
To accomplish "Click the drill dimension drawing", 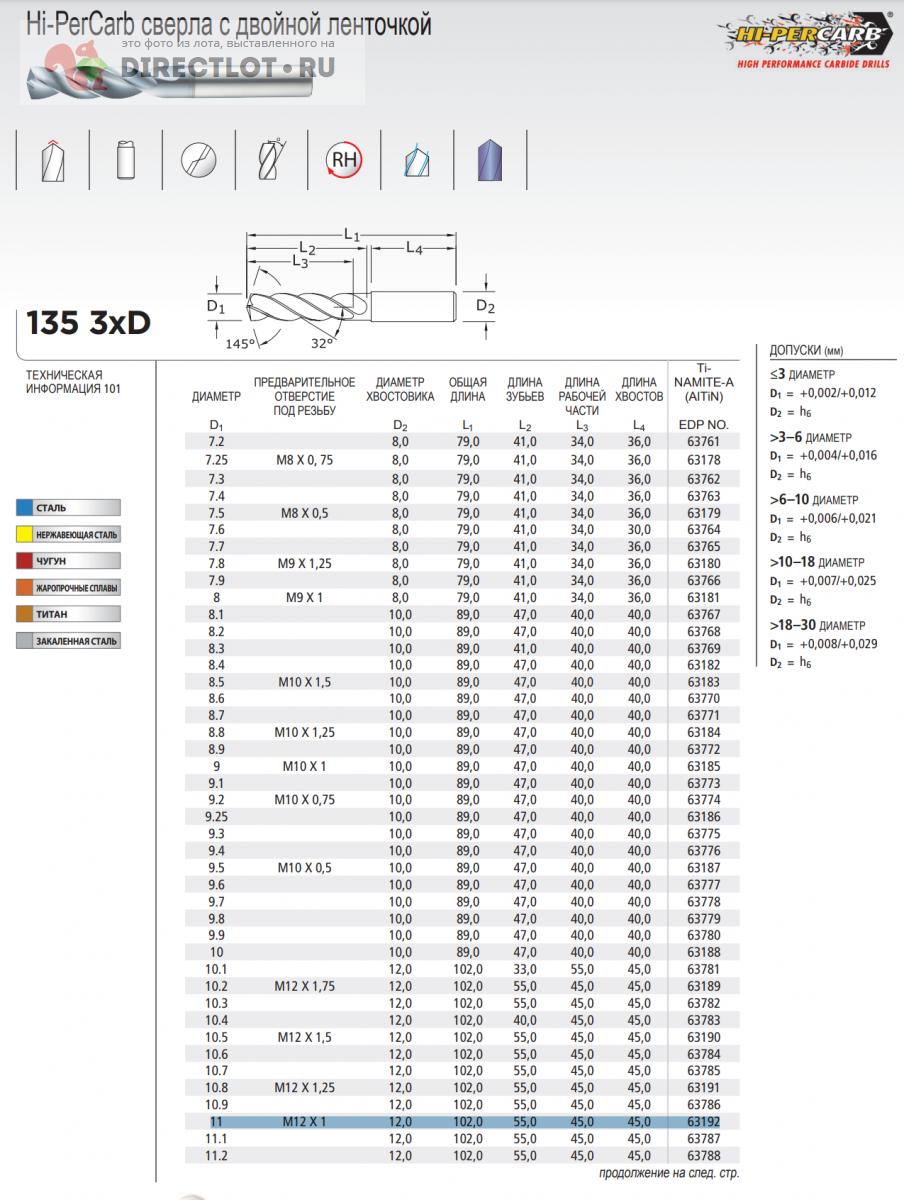I will click(350, 288).
